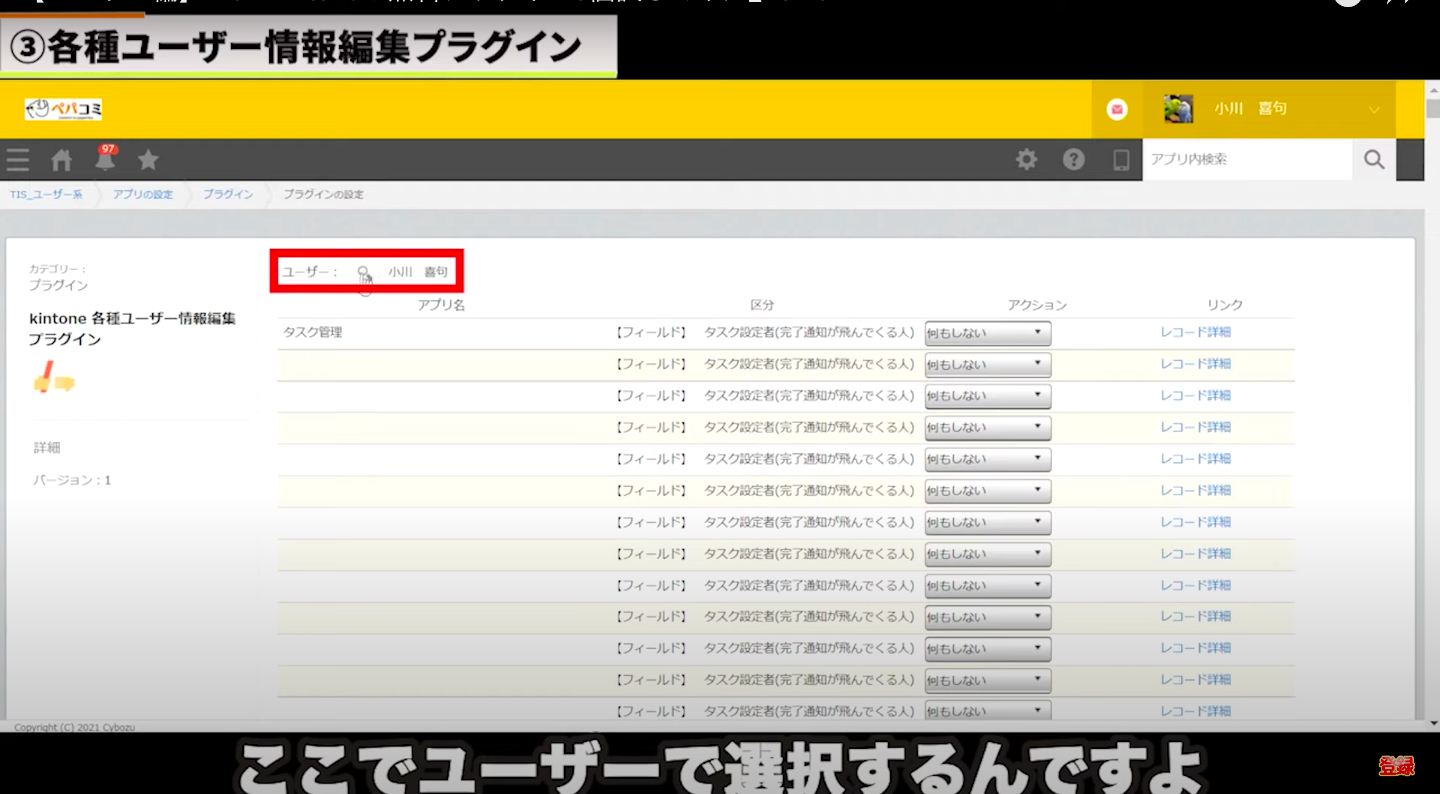Go to プラグイン breadcrumb

228,195
